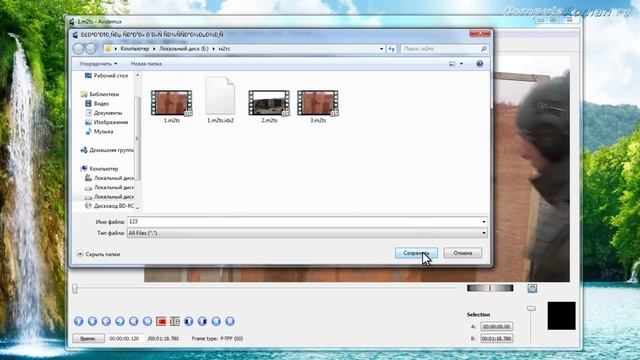Search previous black frame in Avidemux
Viewport: 640px width, 360px height.
coord(189,321)
